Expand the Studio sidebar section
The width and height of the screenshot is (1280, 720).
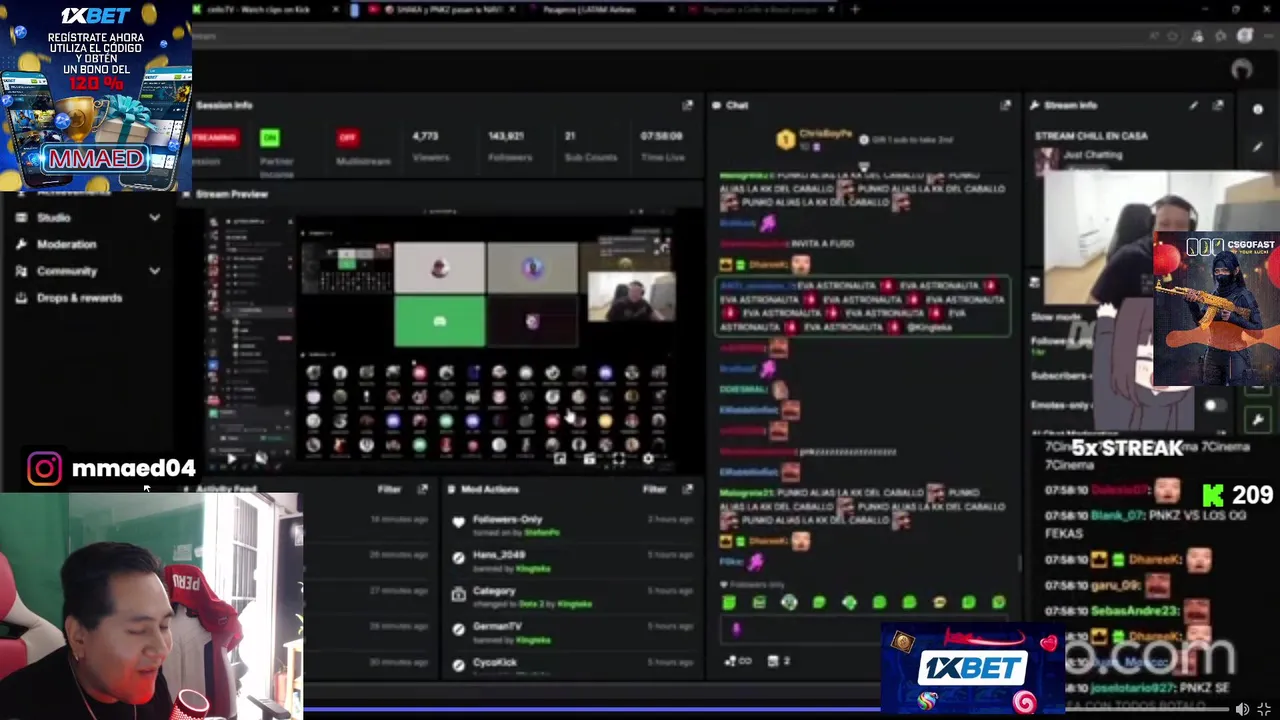point(154,217)
